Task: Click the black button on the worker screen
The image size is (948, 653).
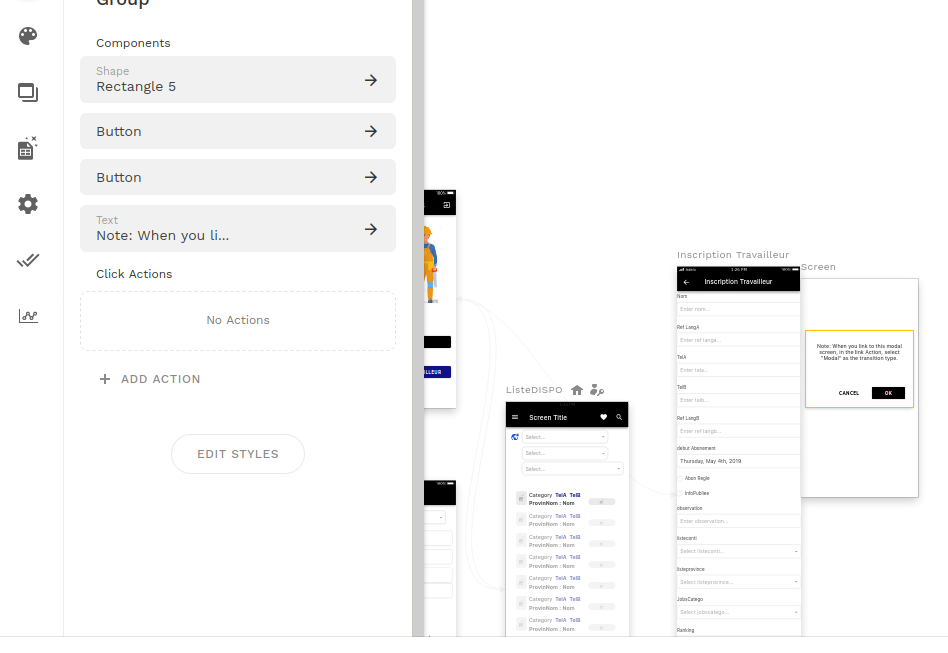Action: [437, 342]
